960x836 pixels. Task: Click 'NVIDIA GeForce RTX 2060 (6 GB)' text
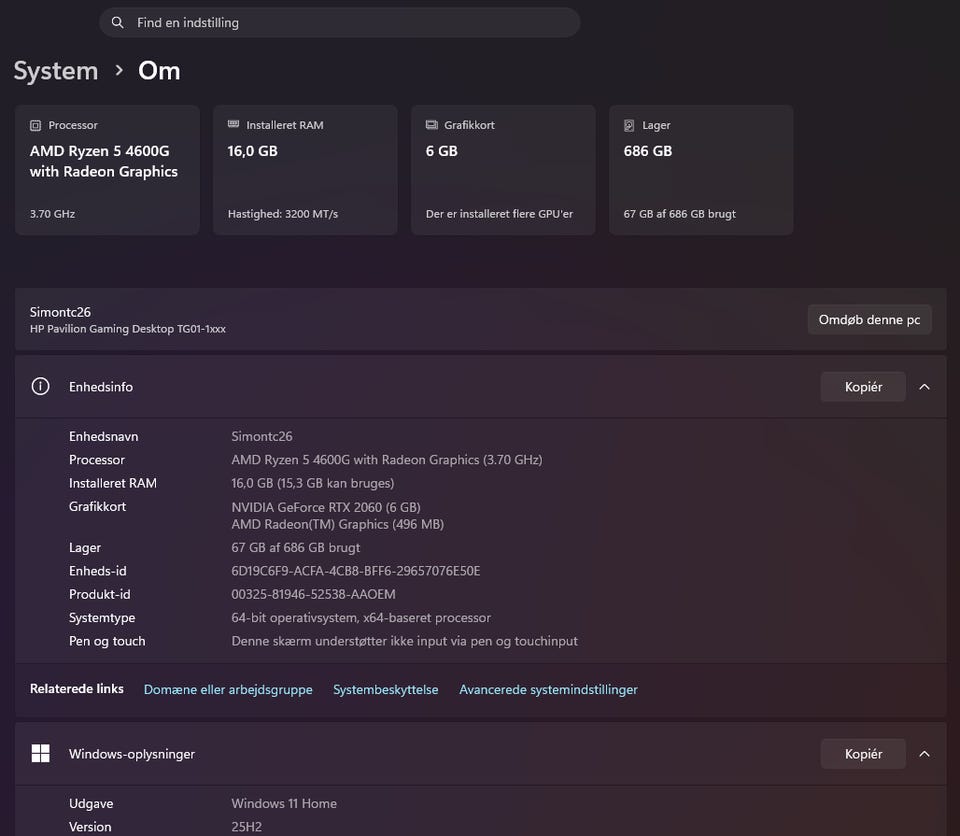[x=326, y=507]
